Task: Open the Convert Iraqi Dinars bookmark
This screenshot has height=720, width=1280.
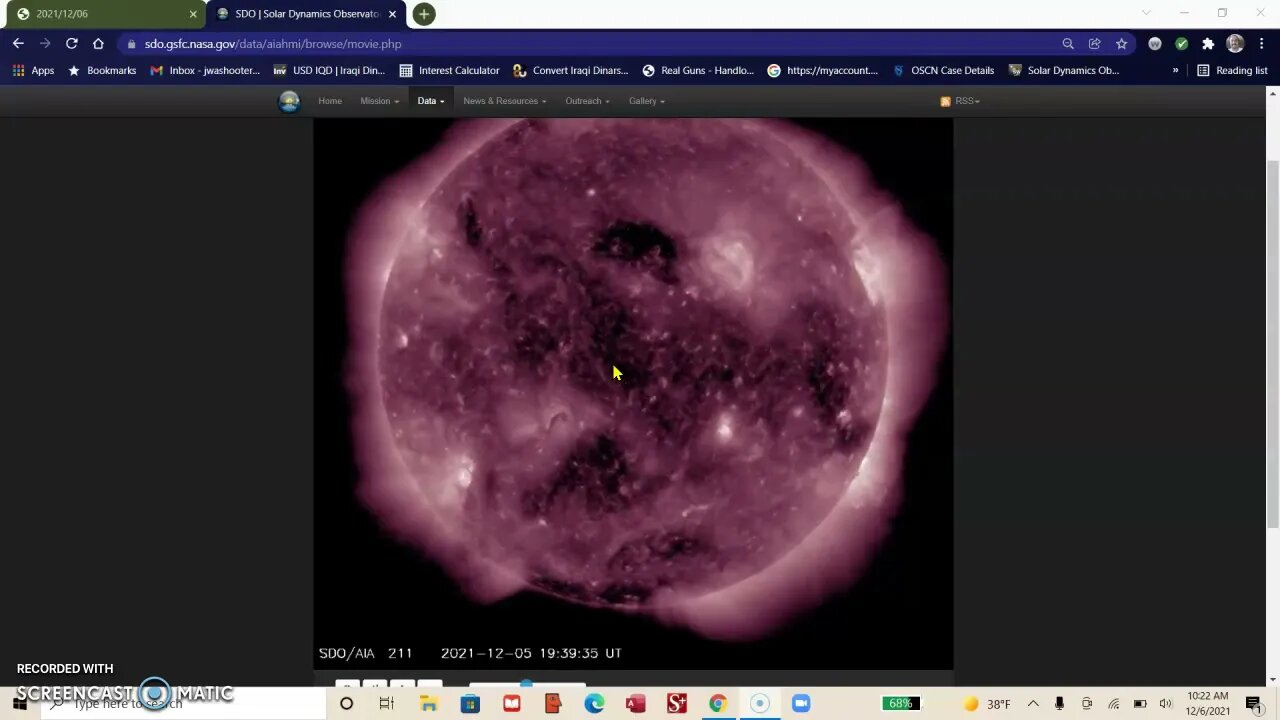Action: pos(570,71)
